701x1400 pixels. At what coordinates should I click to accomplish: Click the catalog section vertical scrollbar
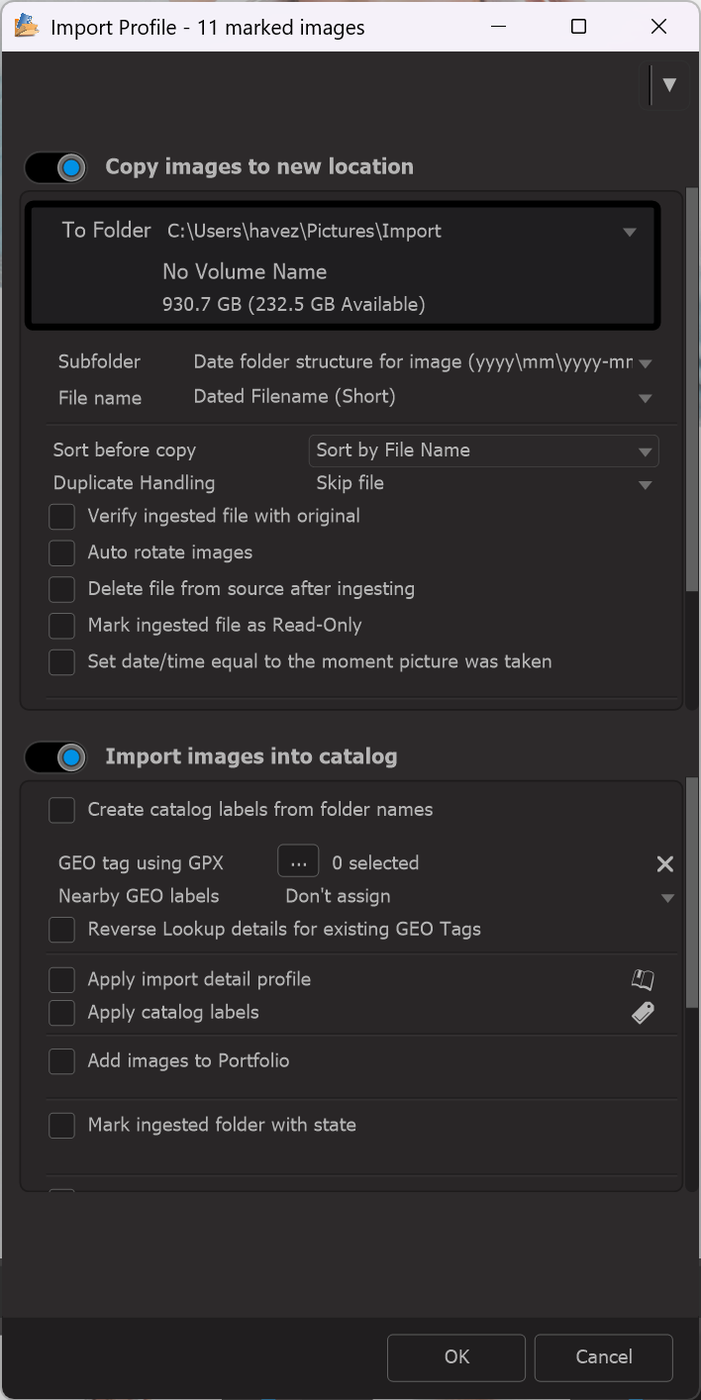tap(692, 893)
